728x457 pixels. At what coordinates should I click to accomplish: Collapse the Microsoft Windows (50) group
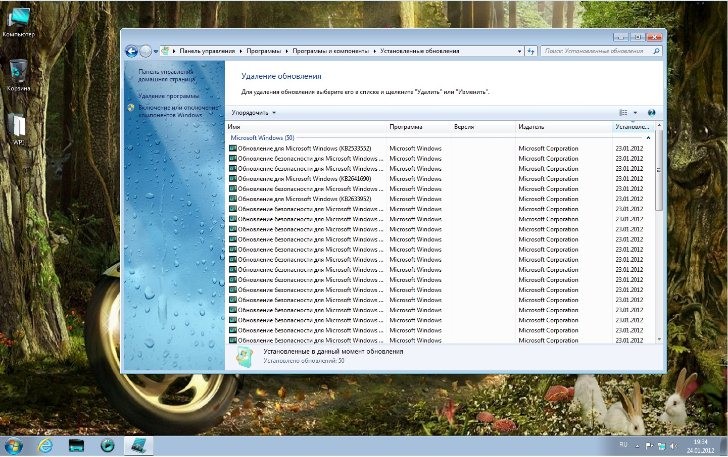click(x=648, y=138)
